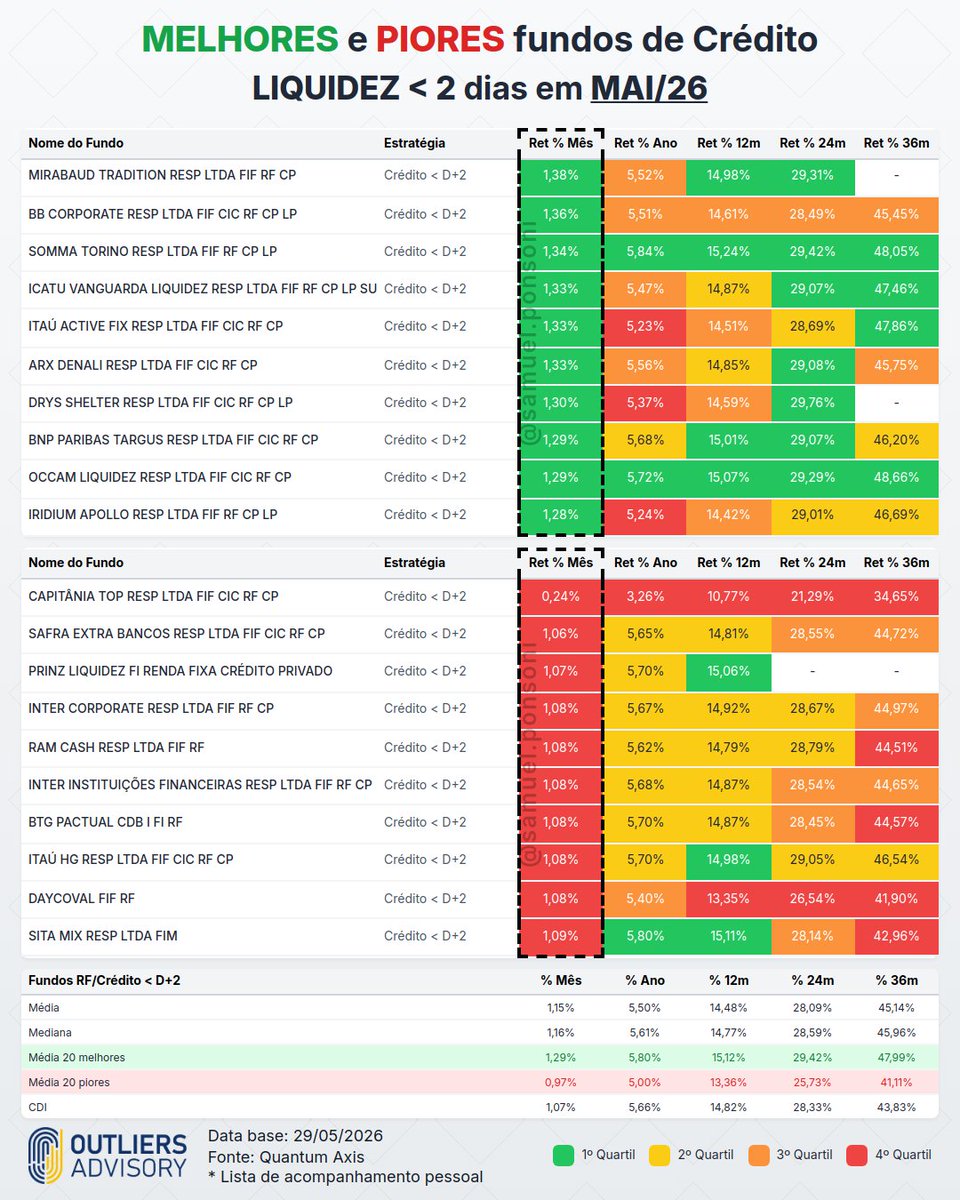Click the Média 20 piores row label
Image resolution: width=960 pixels, height=1200 pixels.
click(69, 1082)
